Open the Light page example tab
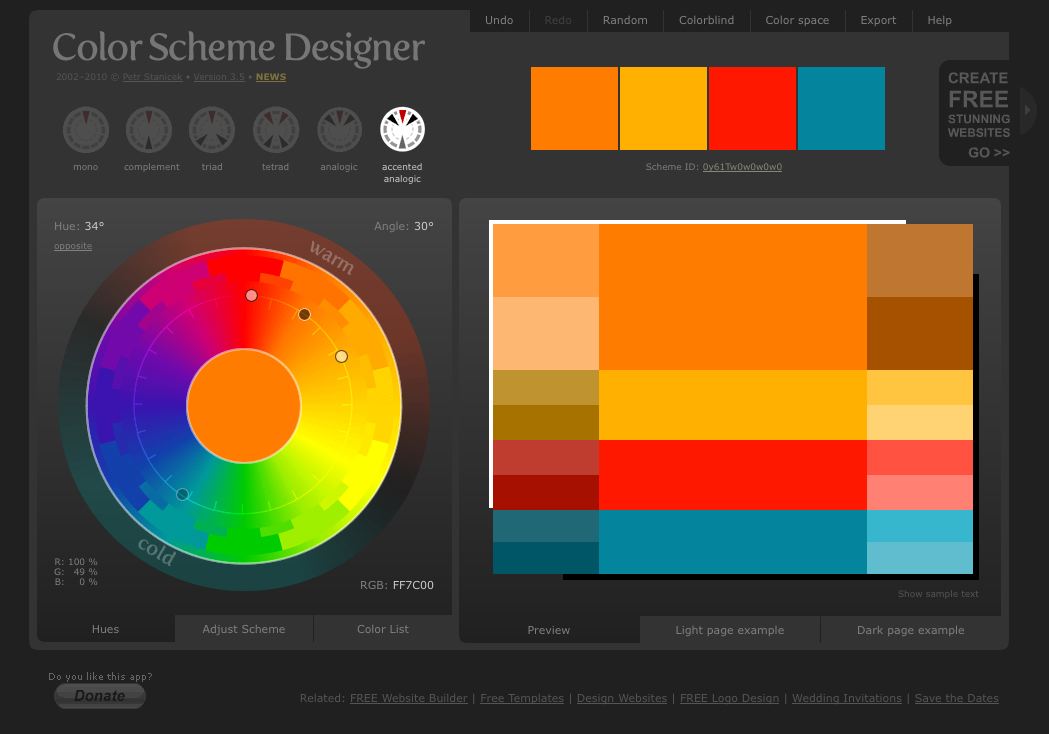 (x=729, y=630)
